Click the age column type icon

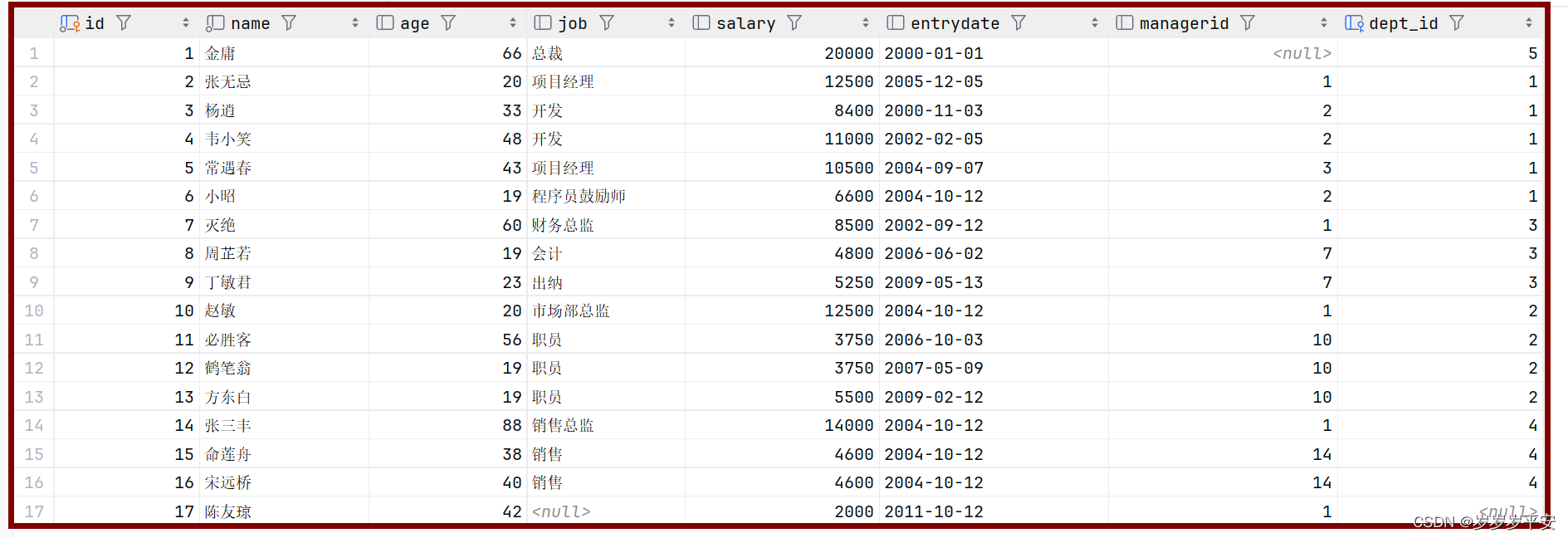385,23
